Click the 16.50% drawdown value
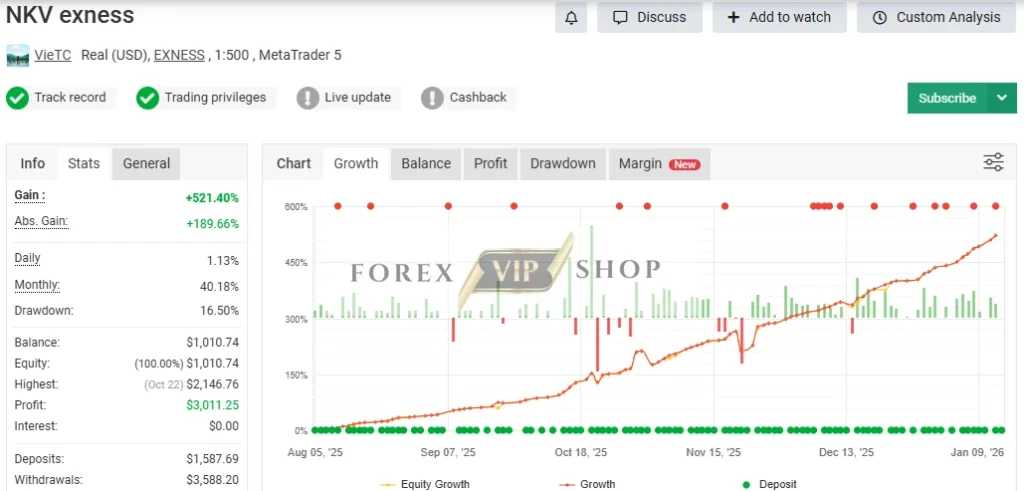Screen dimensions: 1024x491 [219, 311]
